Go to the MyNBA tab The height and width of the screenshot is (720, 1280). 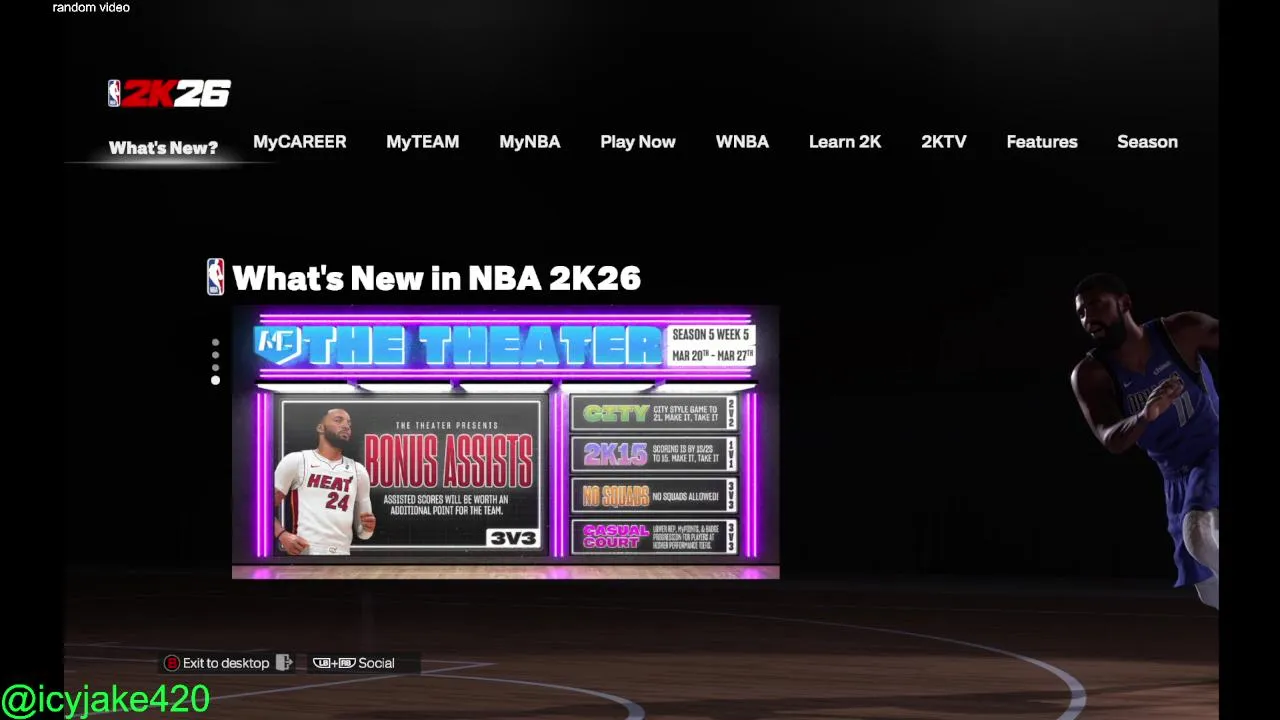[530, 142]
